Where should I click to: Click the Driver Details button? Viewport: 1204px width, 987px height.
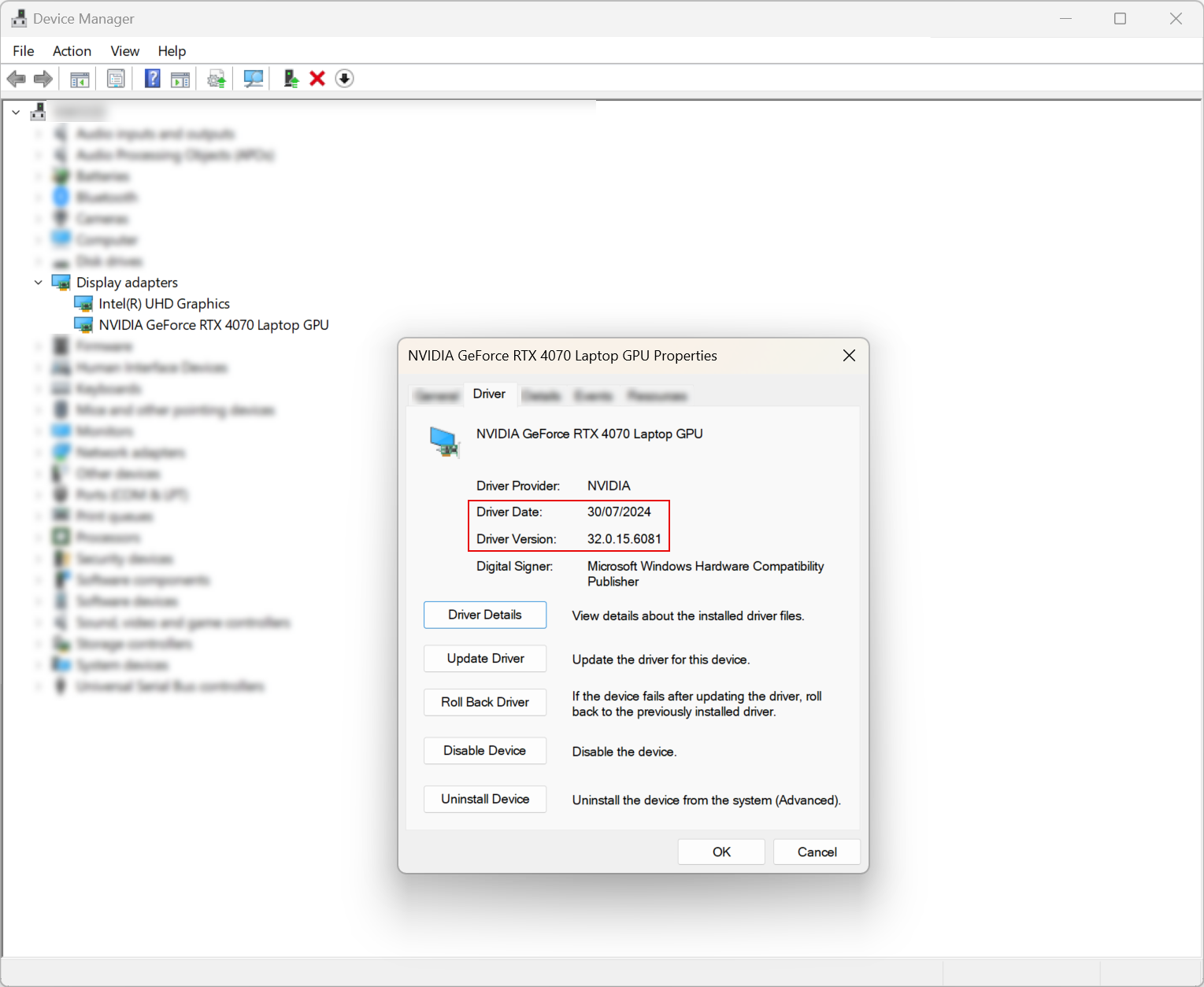pos(484,615)
